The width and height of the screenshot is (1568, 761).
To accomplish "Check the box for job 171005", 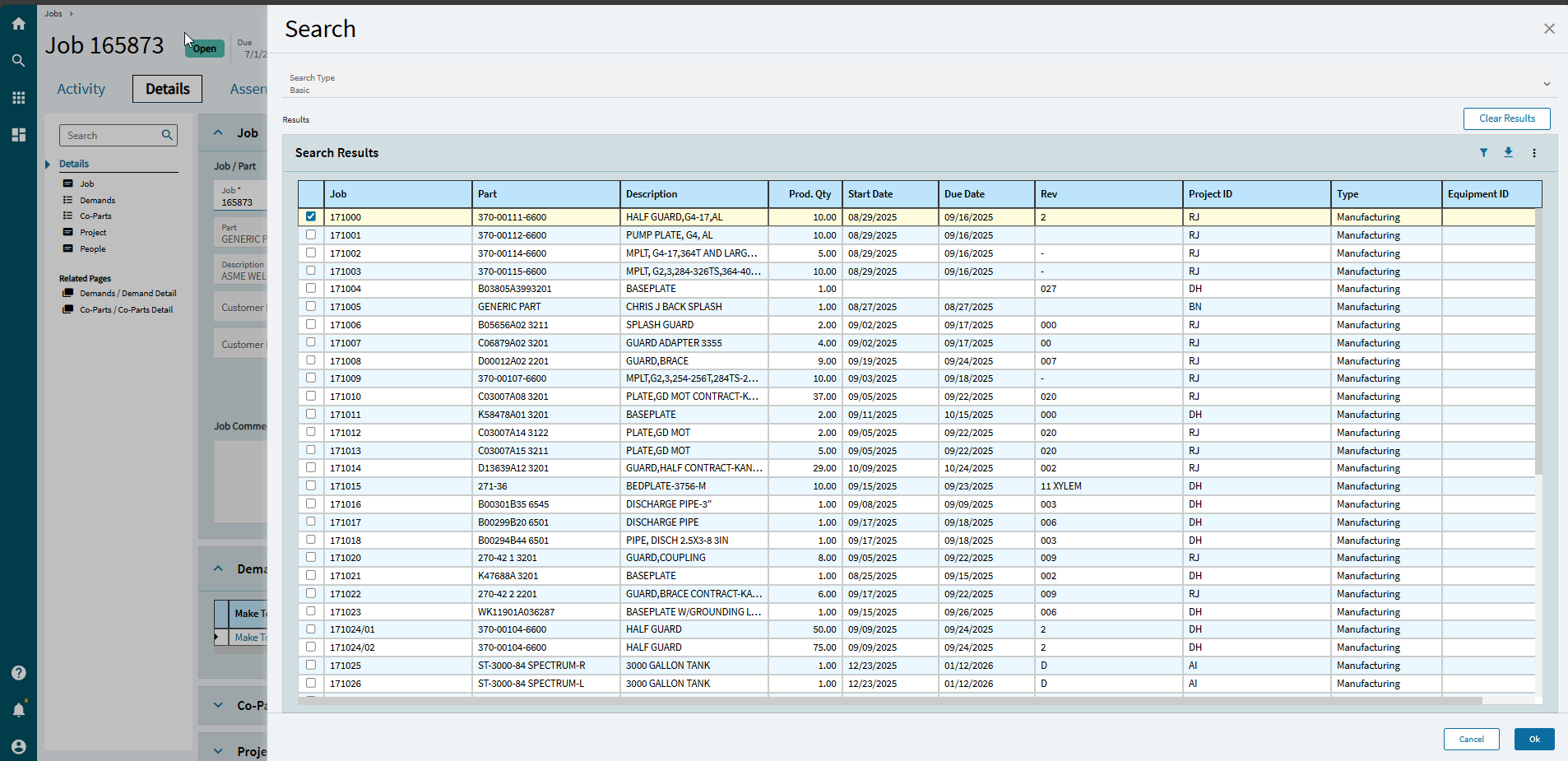I will [x=311, y=306].
